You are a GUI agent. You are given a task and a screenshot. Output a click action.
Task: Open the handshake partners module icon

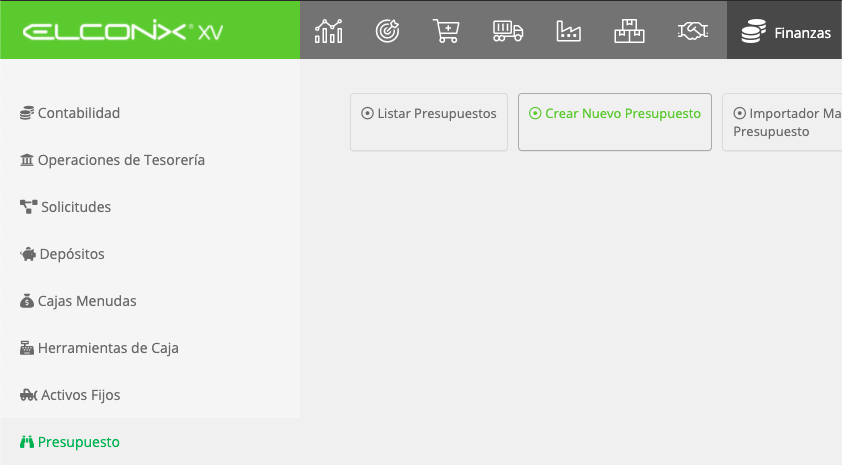click(693, 31)
